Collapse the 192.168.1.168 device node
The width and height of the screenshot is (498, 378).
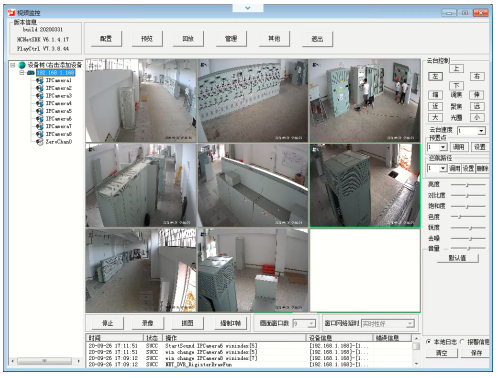click(x=22, y=73)
